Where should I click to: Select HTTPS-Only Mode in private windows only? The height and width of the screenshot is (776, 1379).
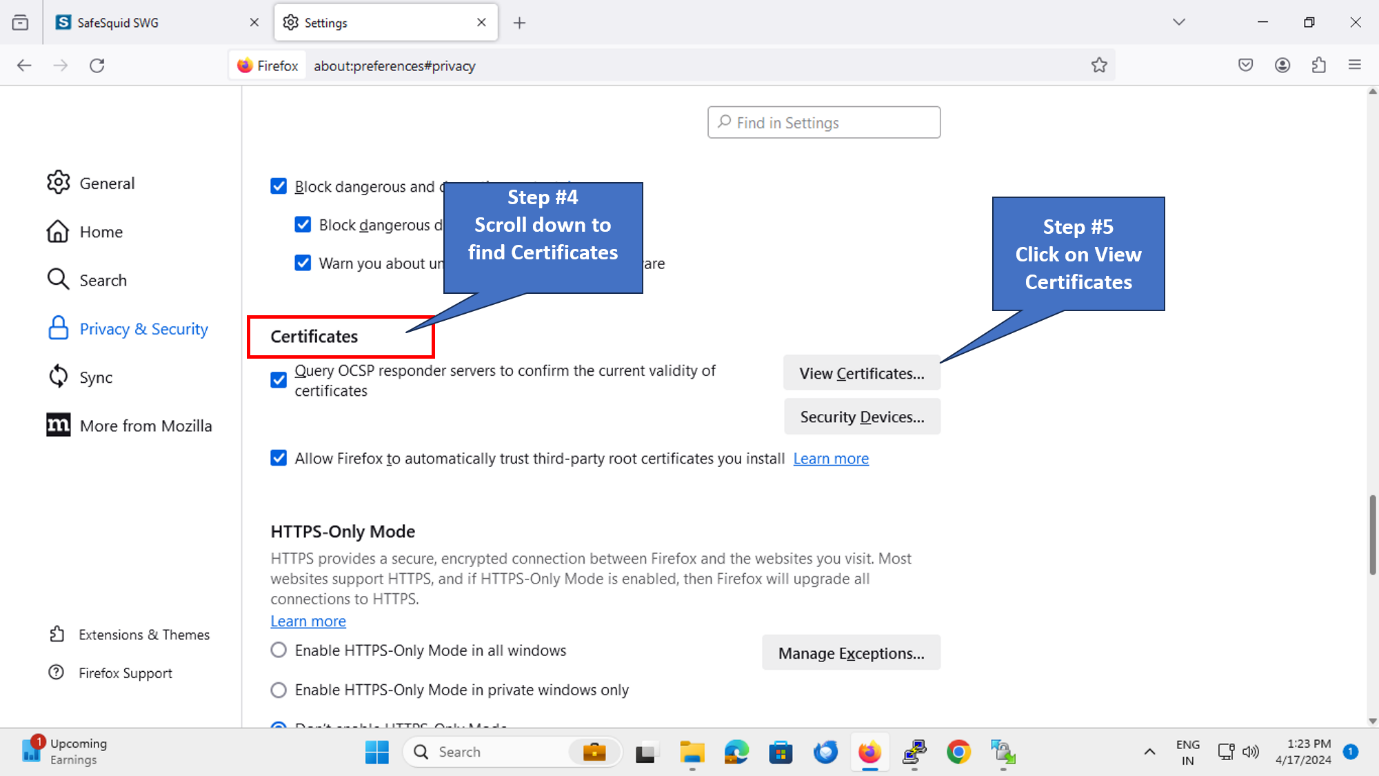pyautogui.click(x=279, y=690)
